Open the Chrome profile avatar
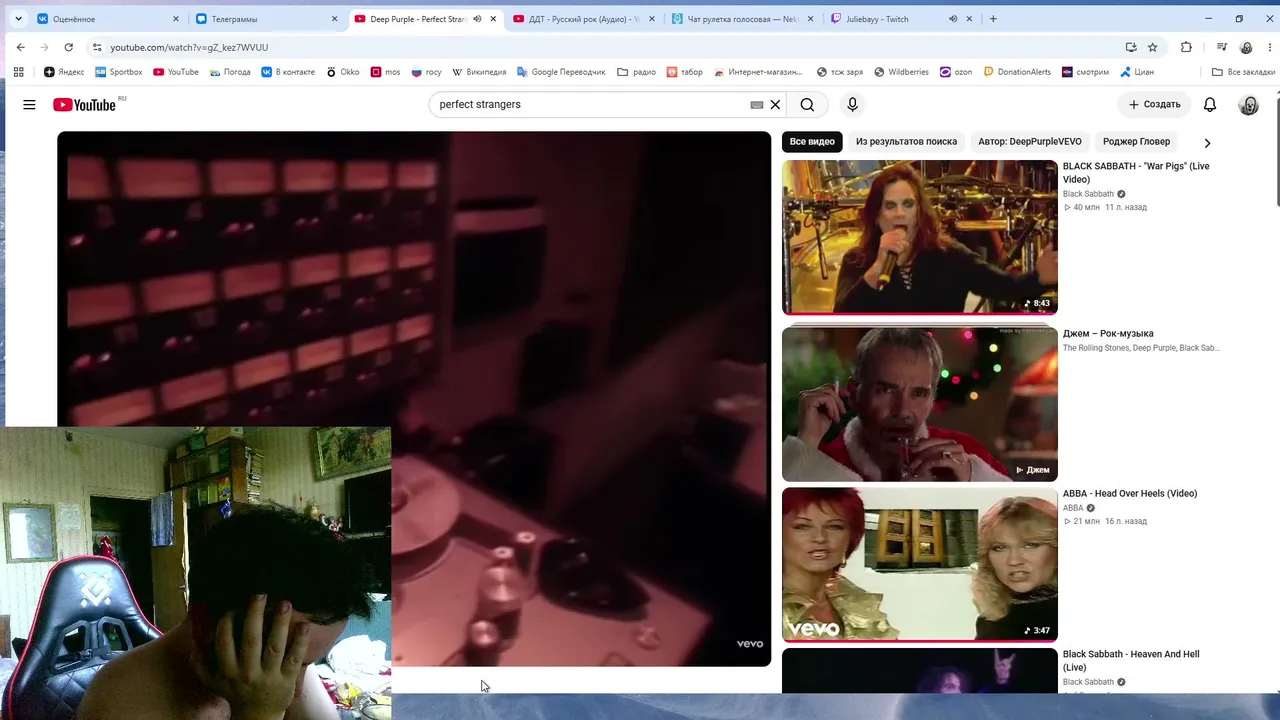 pyautogui.click(x=1246, y=47)
